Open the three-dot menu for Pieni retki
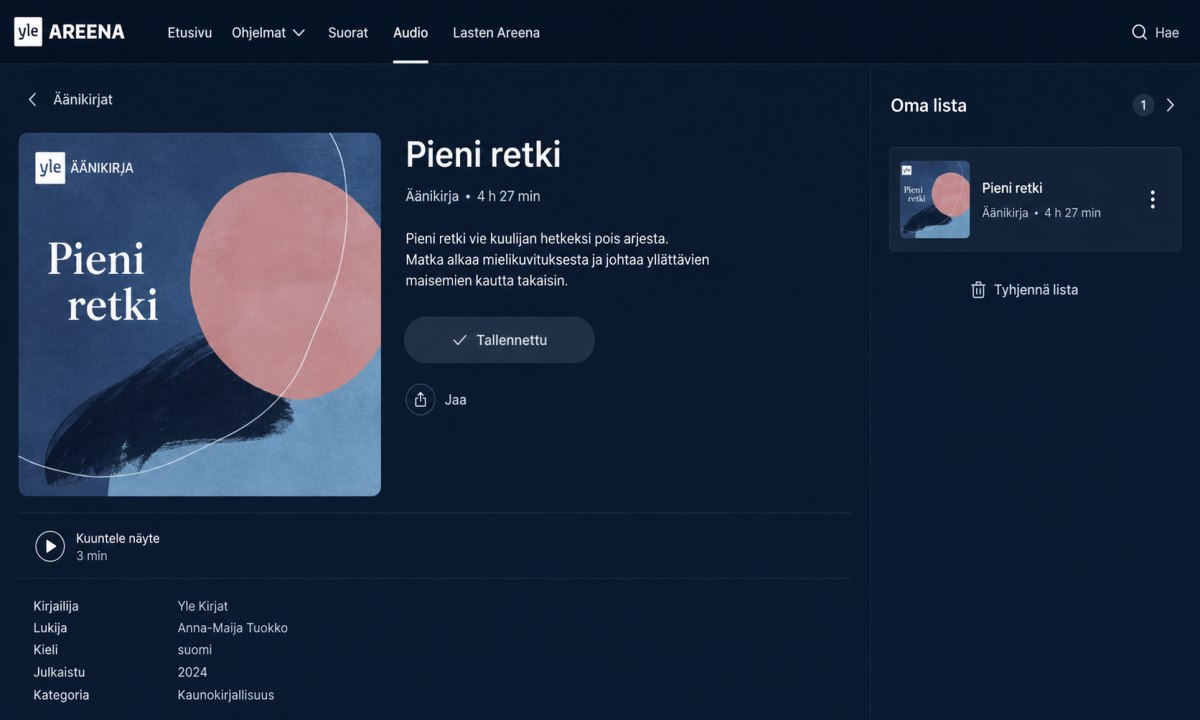 pos(1153,199)
